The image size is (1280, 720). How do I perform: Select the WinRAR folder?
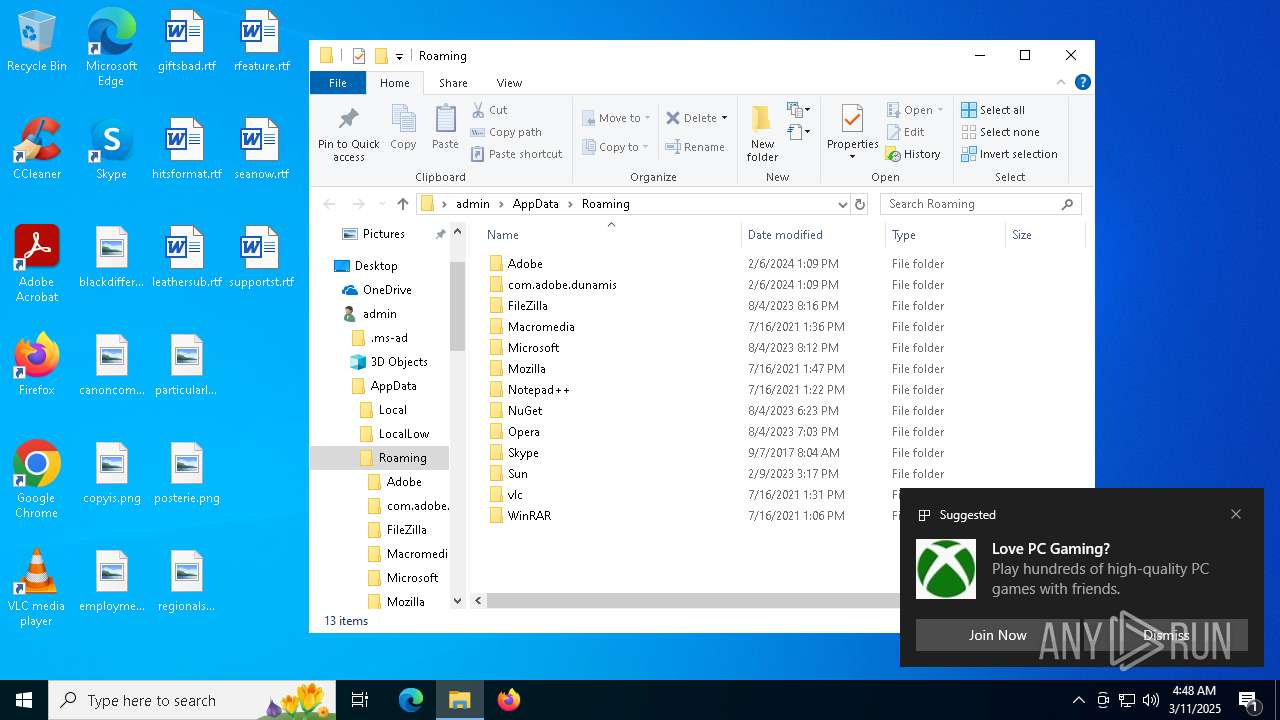(529, 516)
